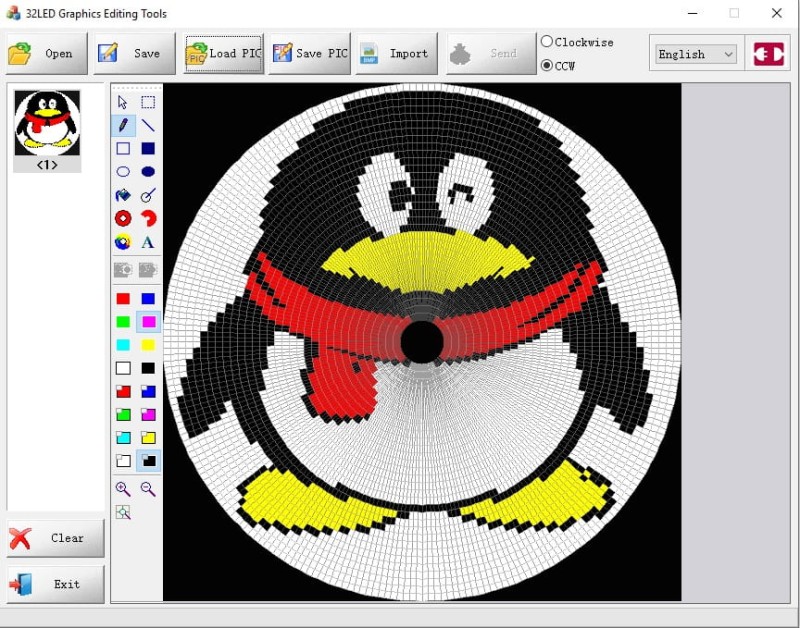This screenshot has width=800, height=628.
Task: Choose the white foreground color swatch
Action: pyautogui.click(x=123, y=368)
